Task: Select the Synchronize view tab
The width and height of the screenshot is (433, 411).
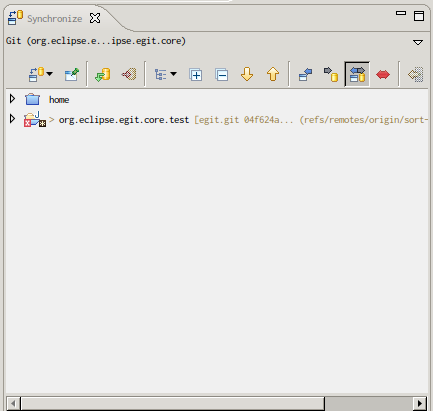Action: (x=54, y=19)
